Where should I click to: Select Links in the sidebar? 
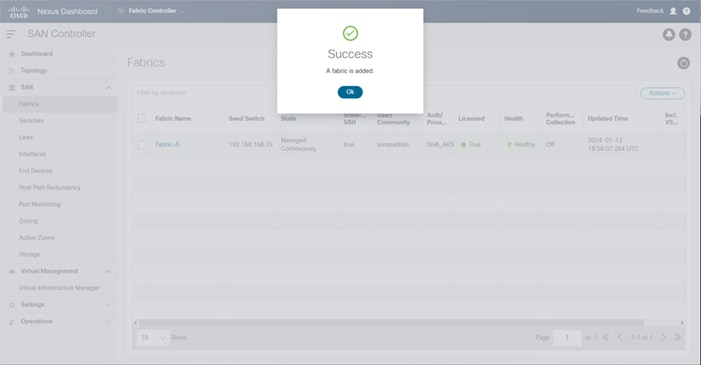click(26, 137)
